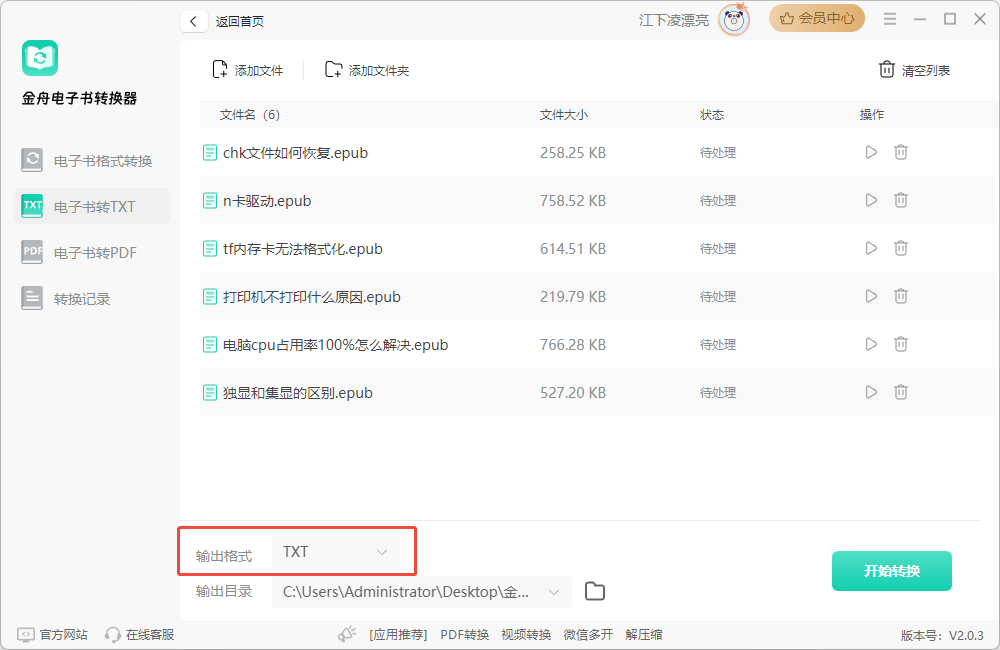
Task: Delete 打印机不打印什么原因.epub with trash icon
Action: tap(901, 296)
